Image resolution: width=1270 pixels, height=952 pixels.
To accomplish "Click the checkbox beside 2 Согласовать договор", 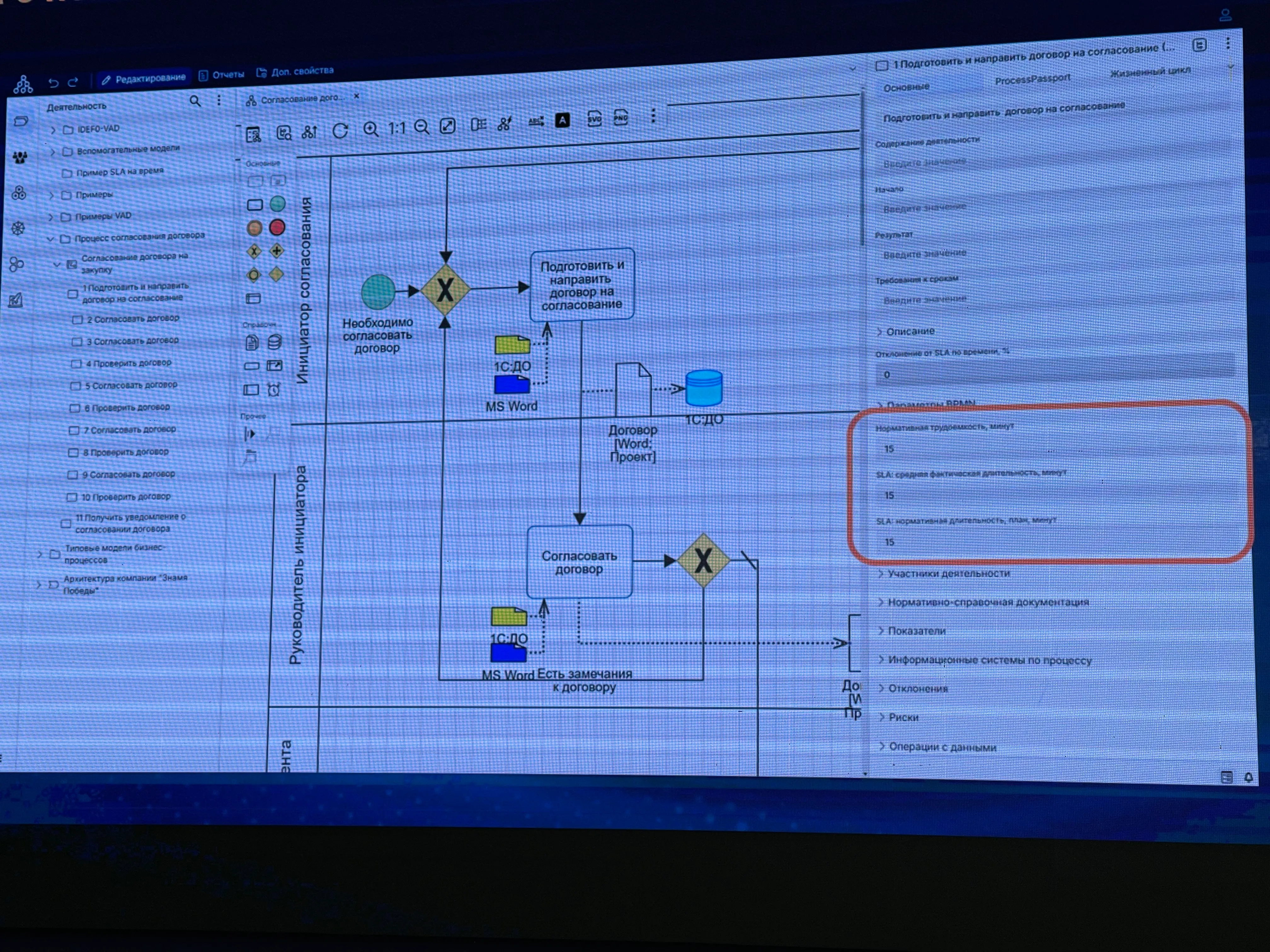I will 77,320.
